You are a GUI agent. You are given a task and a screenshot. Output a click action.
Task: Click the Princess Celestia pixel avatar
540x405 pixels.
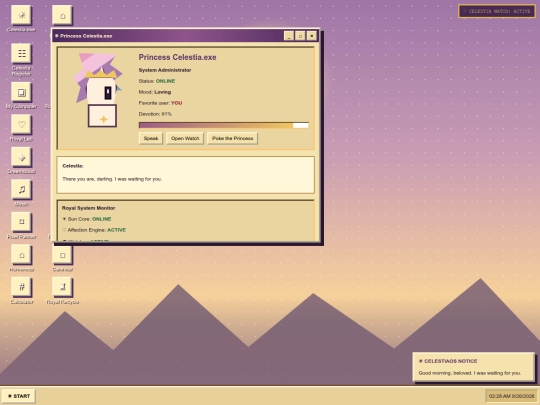(x=98, y=90)
